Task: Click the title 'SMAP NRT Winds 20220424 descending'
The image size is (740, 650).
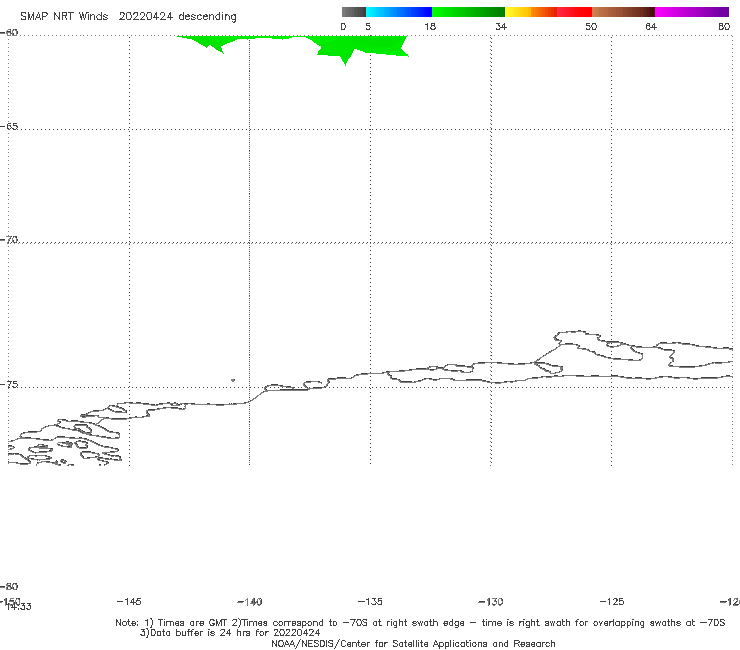Action: (128, 16)
